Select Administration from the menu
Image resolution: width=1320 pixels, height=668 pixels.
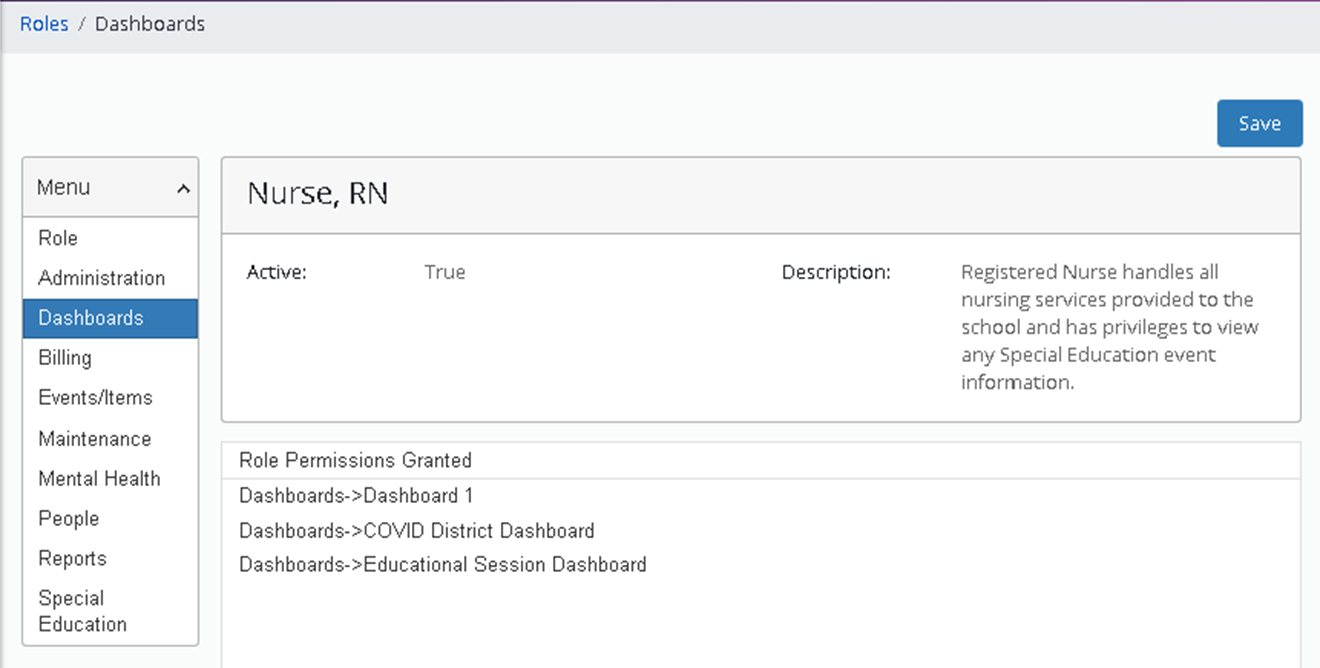[x=101, y=278]
